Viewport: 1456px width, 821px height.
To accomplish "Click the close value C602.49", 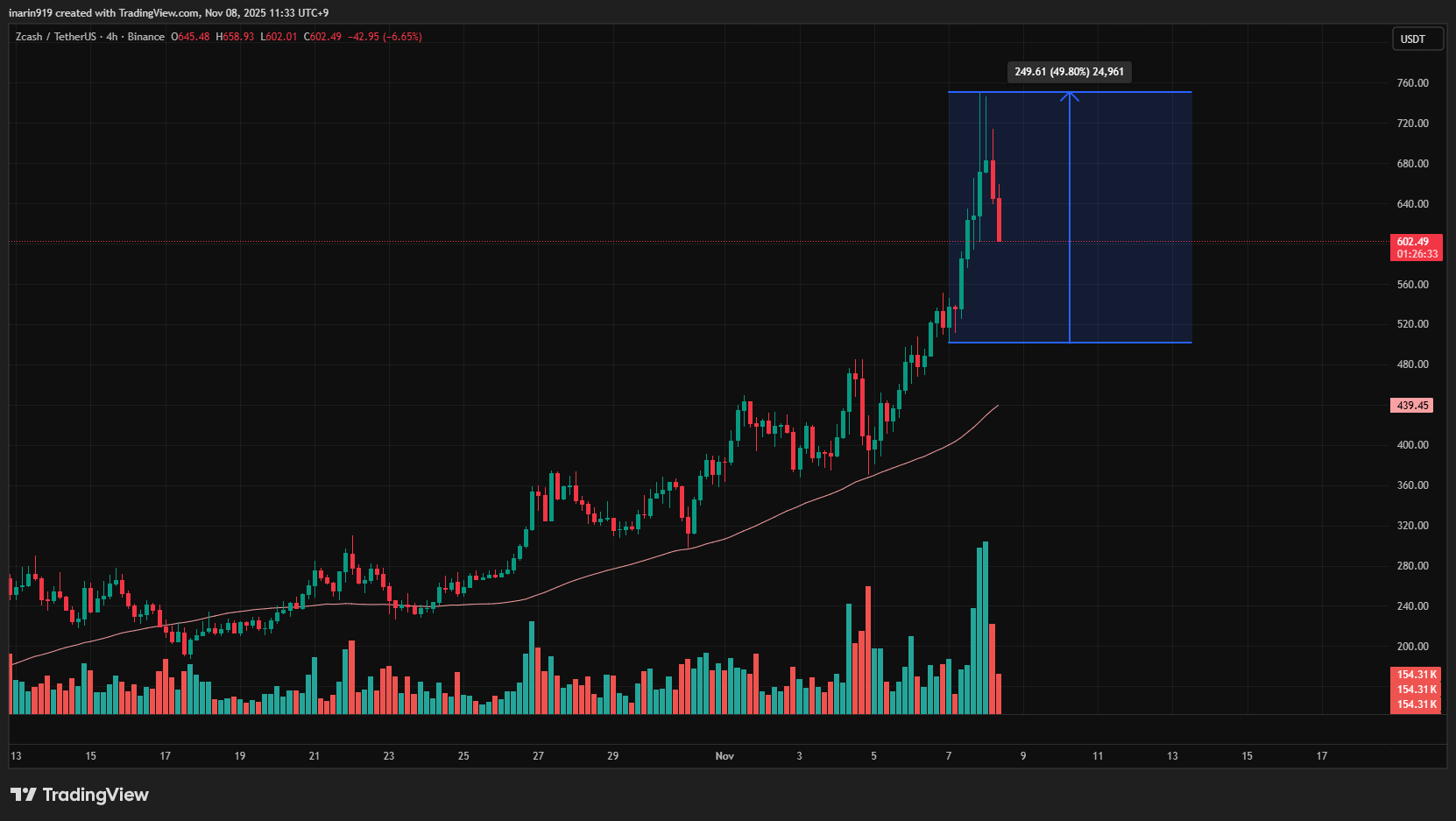I will tap(322, 37).
